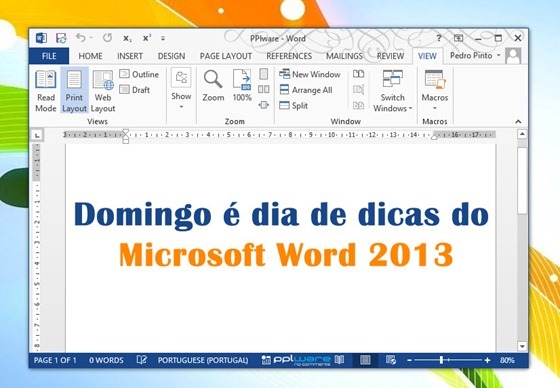The height and width of the screenshot is (388, 560).
Task: Select the VIEW tab
Action: pos(427,56)
